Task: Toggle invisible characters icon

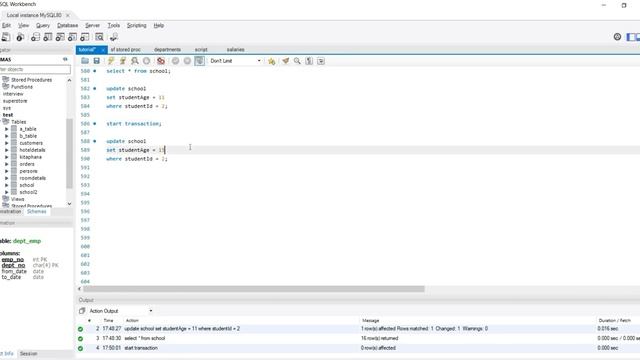Action: (309, 61)
